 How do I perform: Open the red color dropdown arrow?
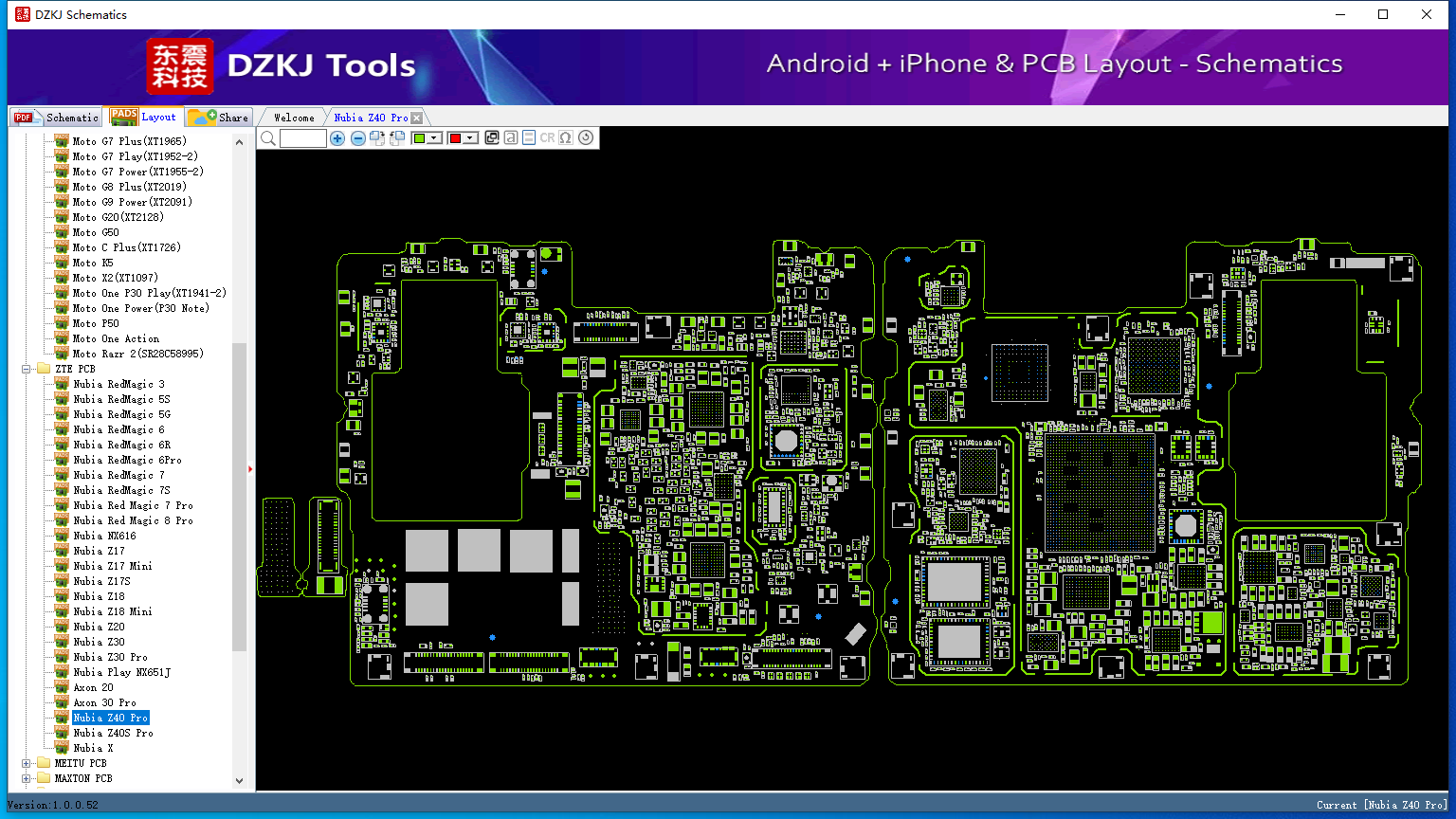point(470,138)
